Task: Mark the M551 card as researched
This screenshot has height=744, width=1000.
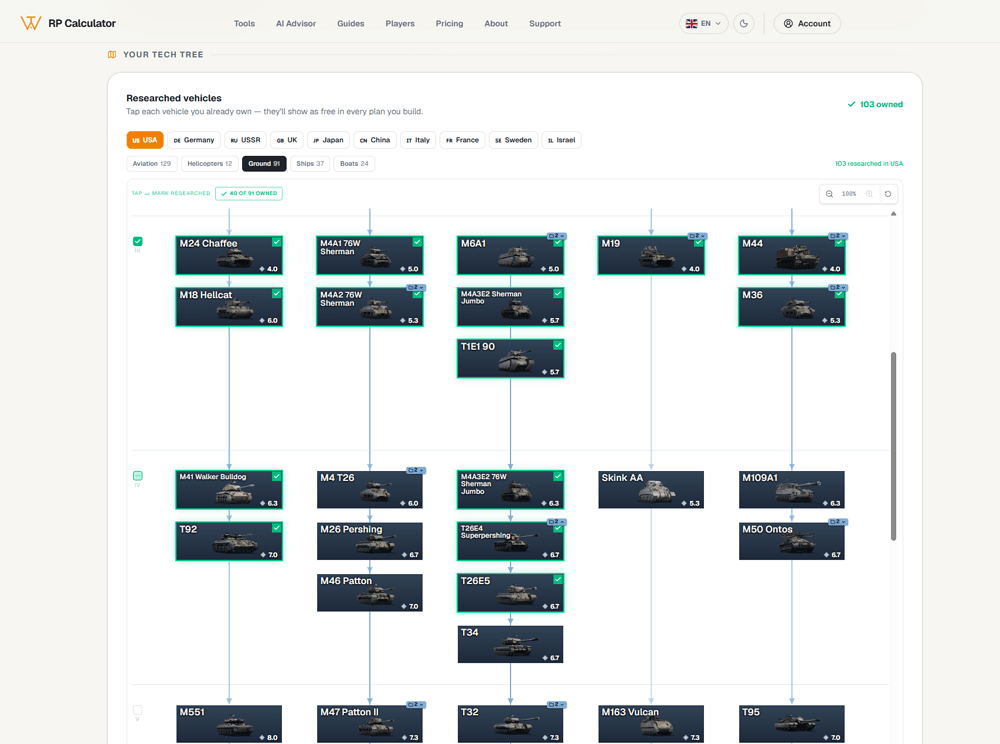Action: [x=229, y=724]
